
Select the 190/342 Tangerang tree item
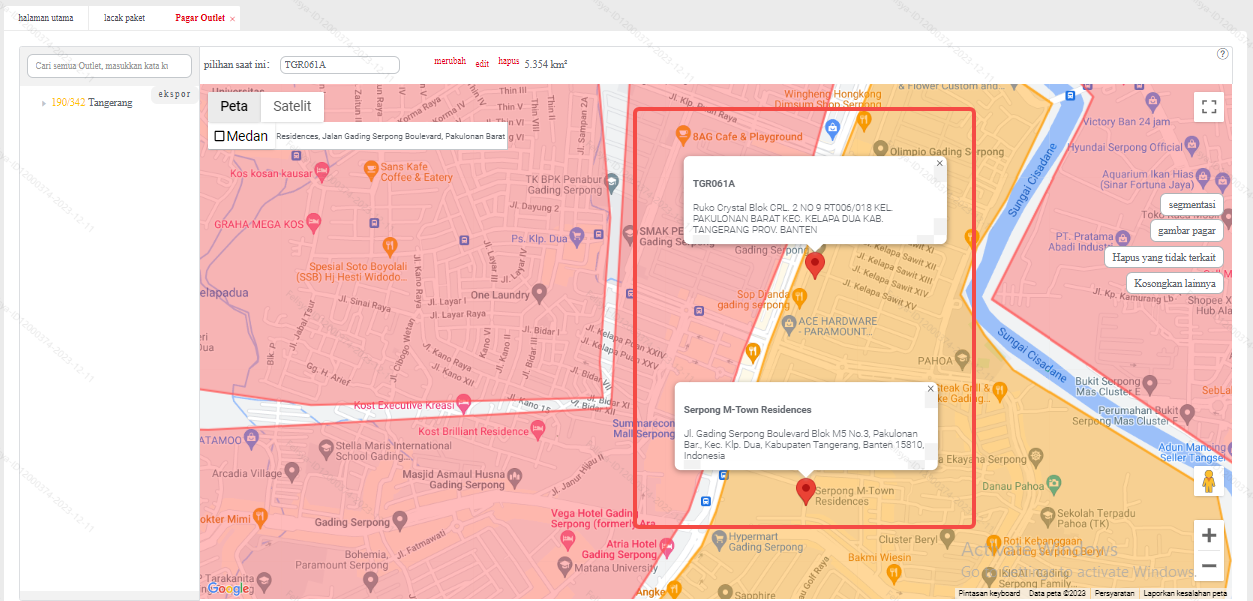91,102
